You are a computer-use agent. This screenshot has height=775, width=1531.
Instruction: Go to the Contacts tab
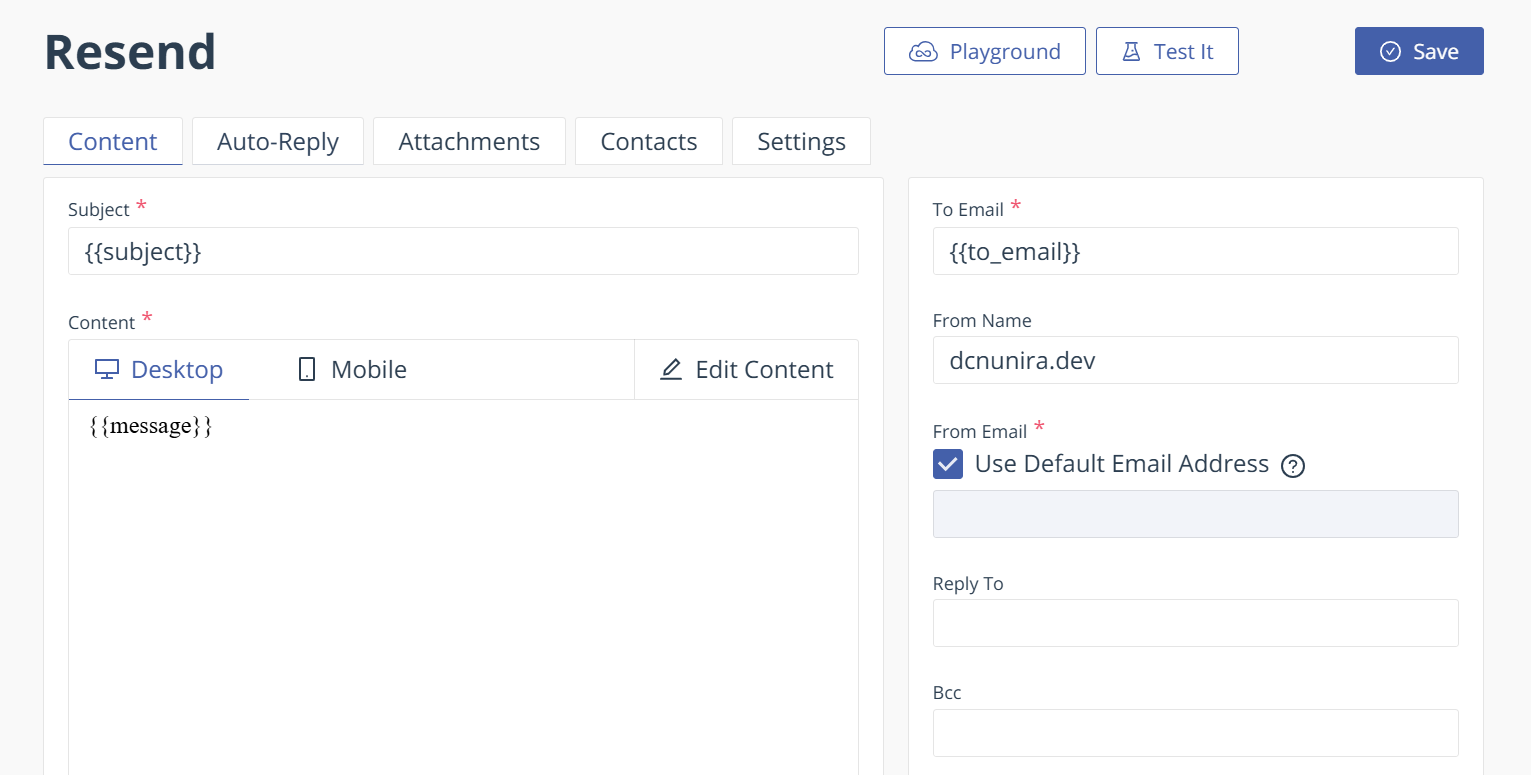[x=648, y=142]
